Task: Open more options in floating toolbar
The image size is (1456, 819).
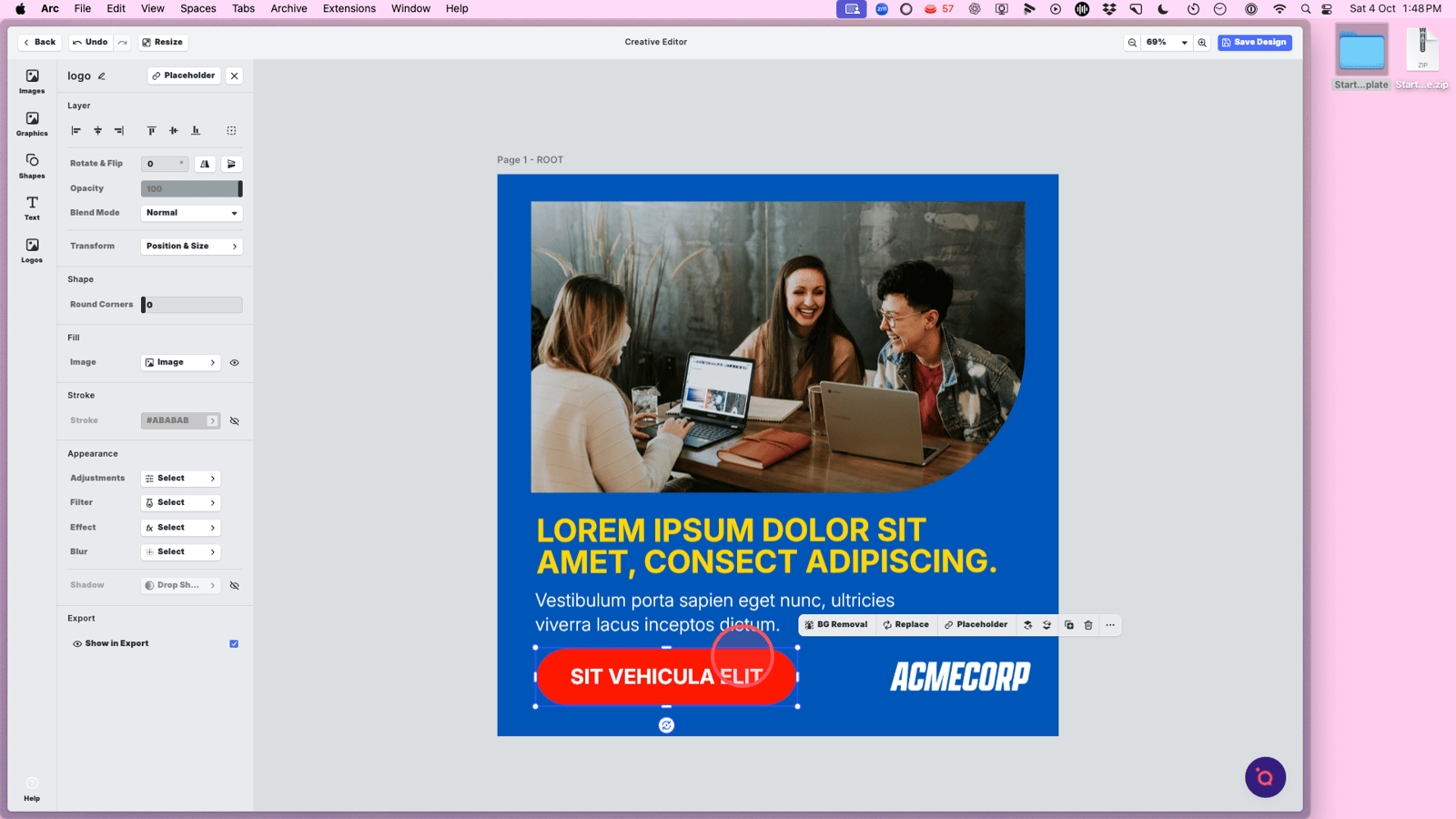Action: 1110,625
